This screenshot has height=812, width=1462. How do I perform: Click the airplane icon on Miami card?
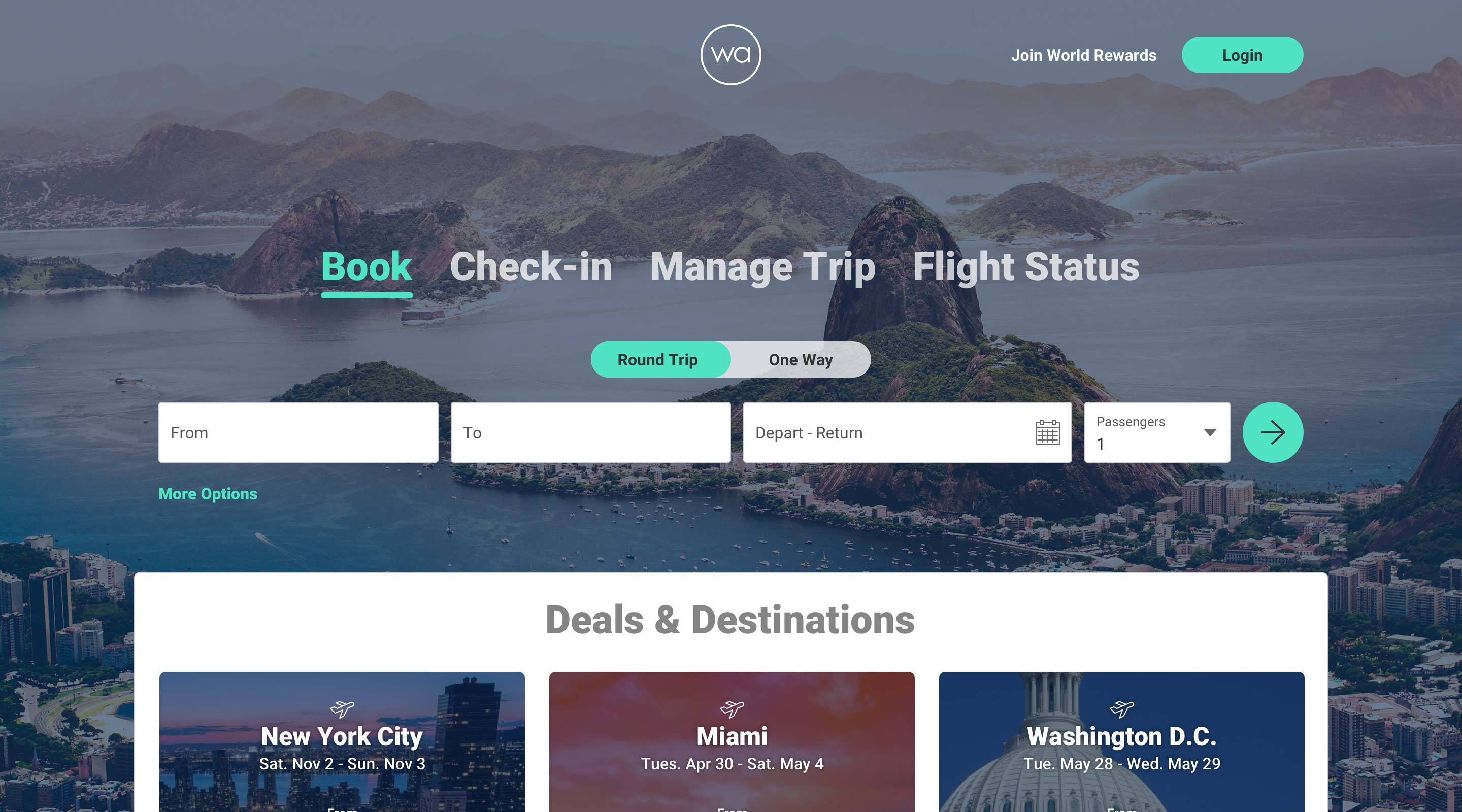(732, 709)
